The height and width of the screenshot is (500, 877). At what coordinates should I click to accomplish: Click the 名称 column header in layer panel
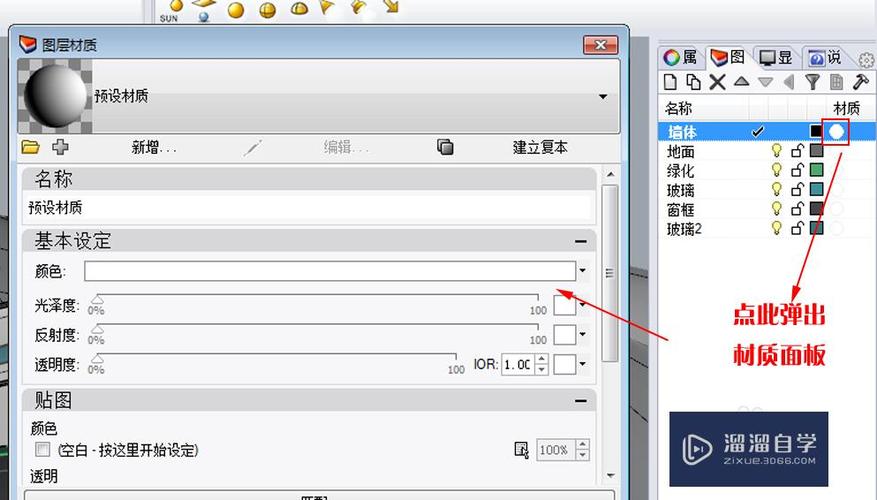pyautogui.click(x=678, y=108)
